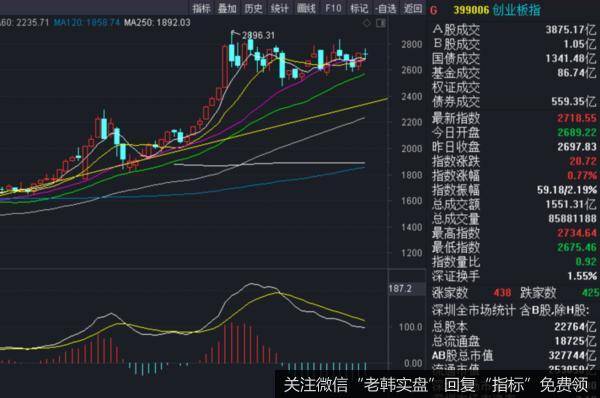Click the 总成交量 value 85881188
This screenshot has width=600, height=398.
[572, 219]
